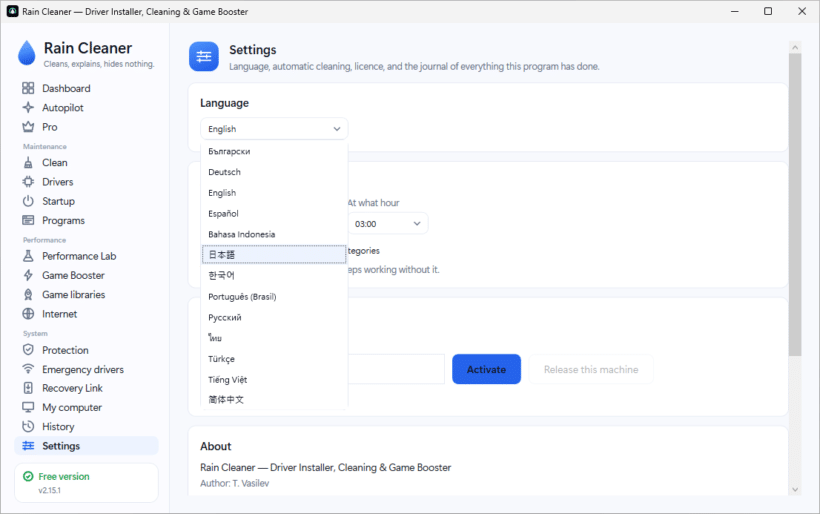Click the My computer monitor icon
The height and width of the screenshot is (514, 820).
click(x=28, y=407)
